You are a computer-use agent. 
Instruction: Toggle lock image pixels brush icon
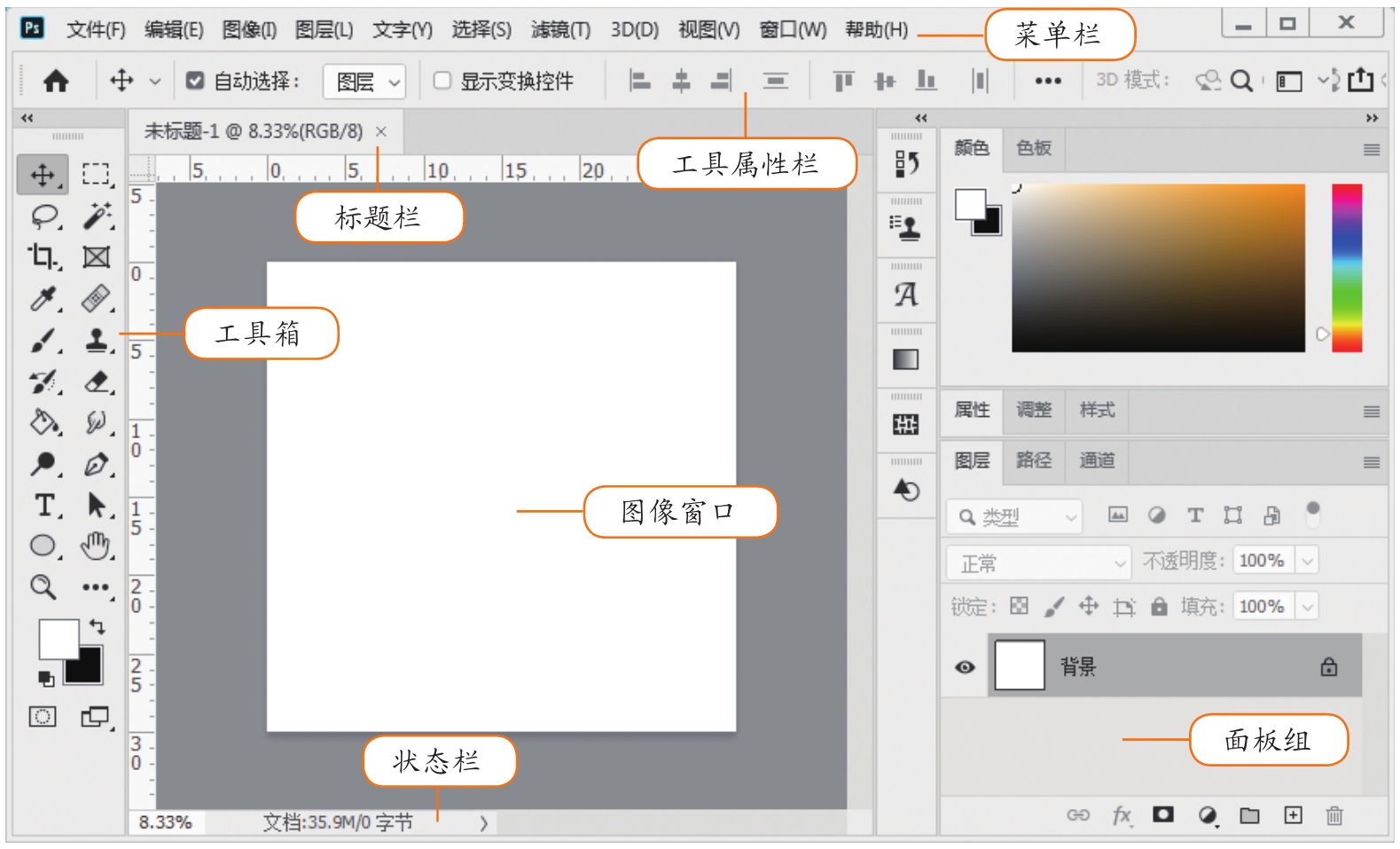click(1054, 606)
